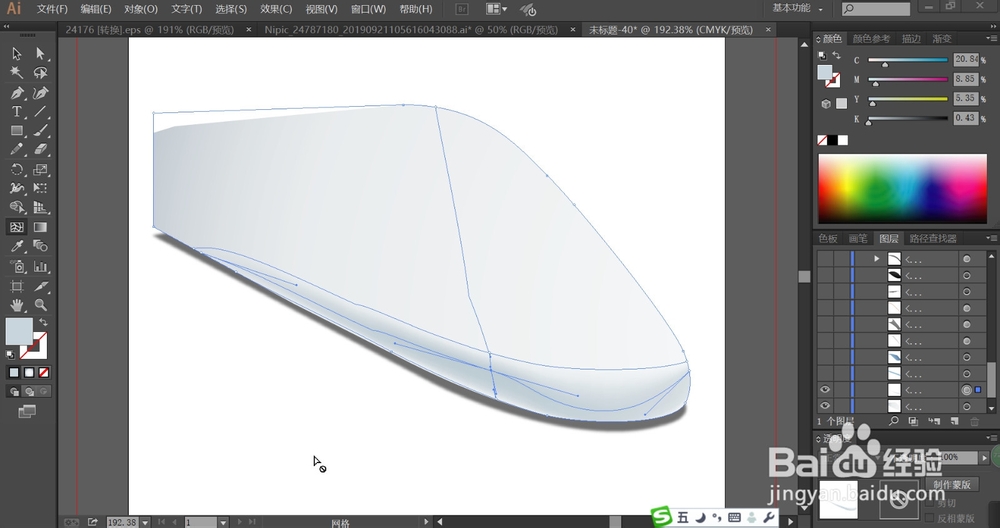Click Change Screen Mode icon at toolbox bottom
Screen dimensions: 1000x528
point(27,412)
